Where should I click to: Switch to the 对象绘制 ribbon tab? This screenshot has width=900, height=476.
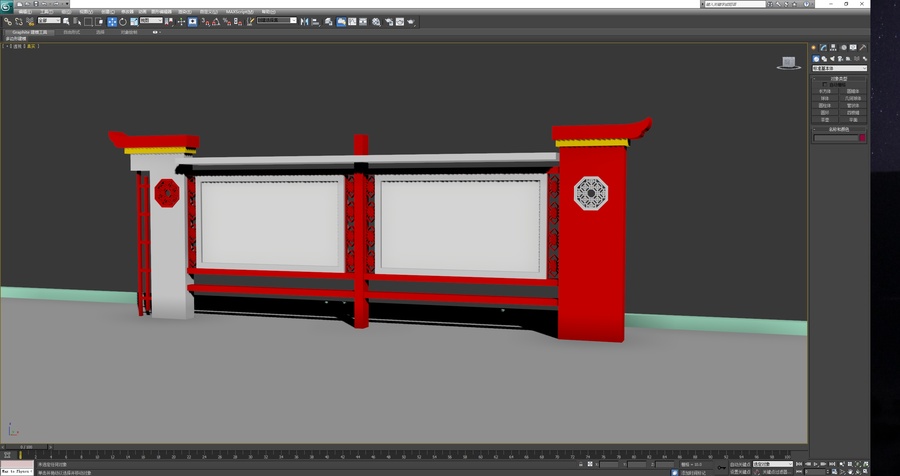tap(129, 32)
